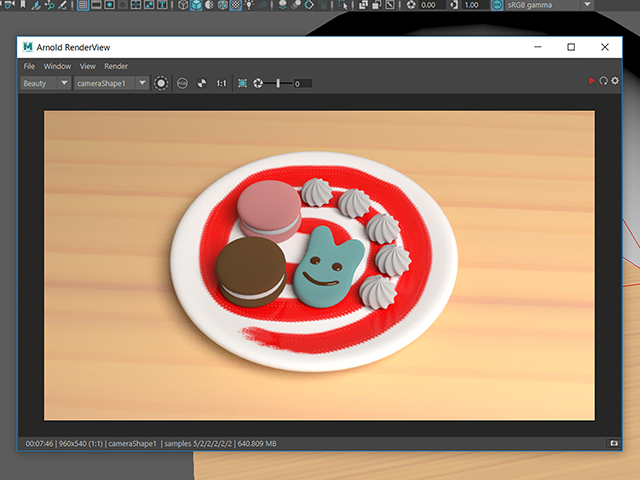Click the refresh render icon
Screen dimensions: 640x480
click(x=603, y=81)
